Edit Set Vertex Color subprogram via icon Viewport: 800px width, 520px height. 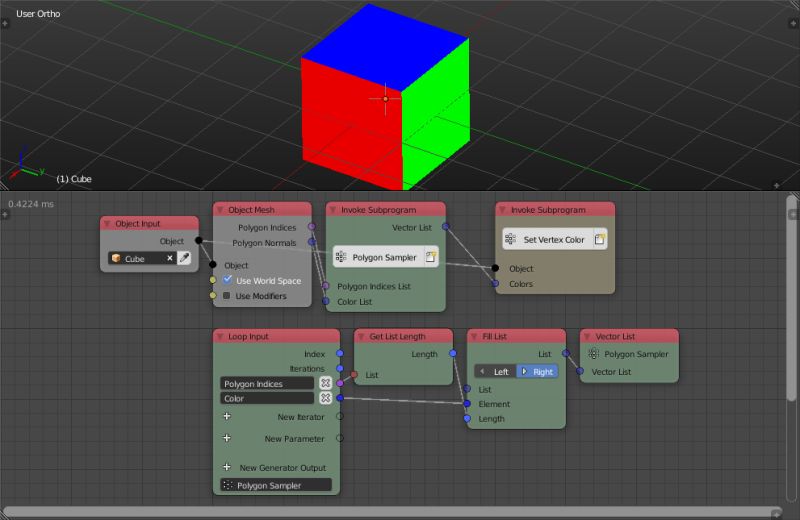point(600,239)
